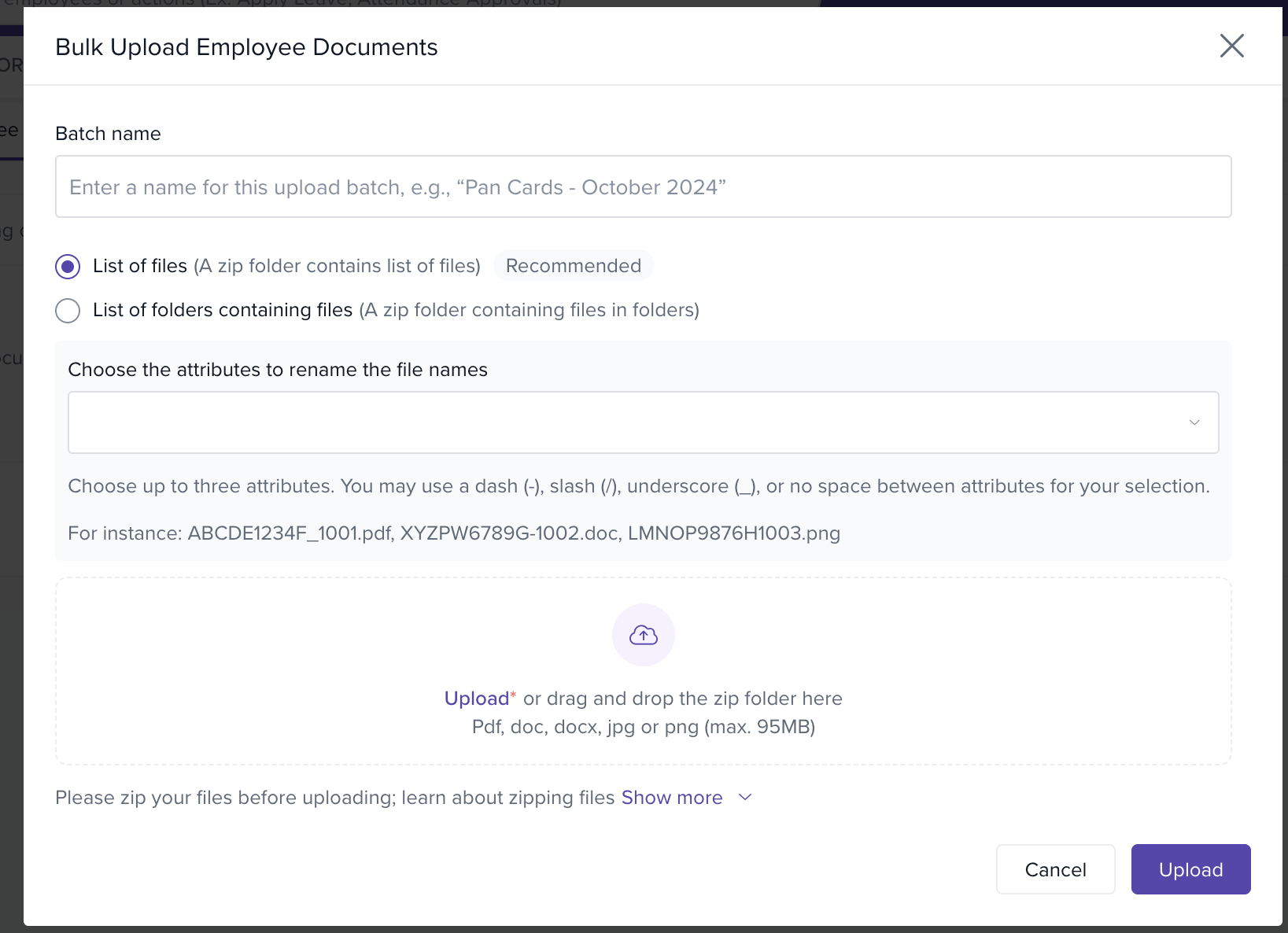Open the Show more link
This screenshot has height=933, width=1288.
tap(671, 798)
